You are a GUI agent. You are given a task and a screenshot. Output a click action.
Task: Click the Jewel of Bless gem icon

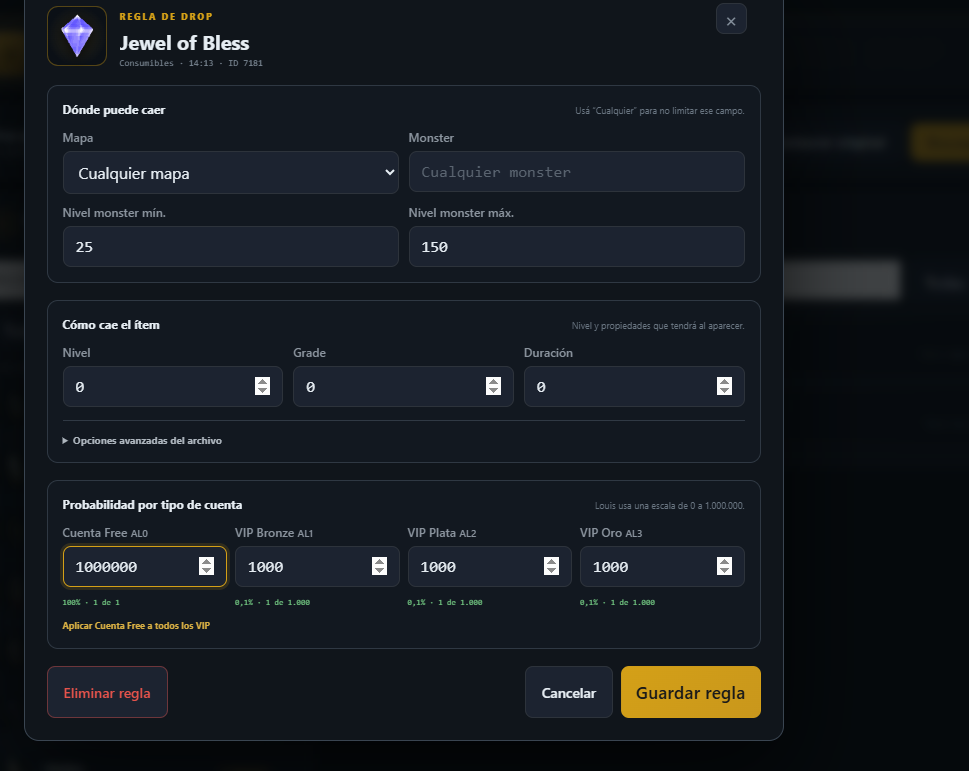point(77,36)
